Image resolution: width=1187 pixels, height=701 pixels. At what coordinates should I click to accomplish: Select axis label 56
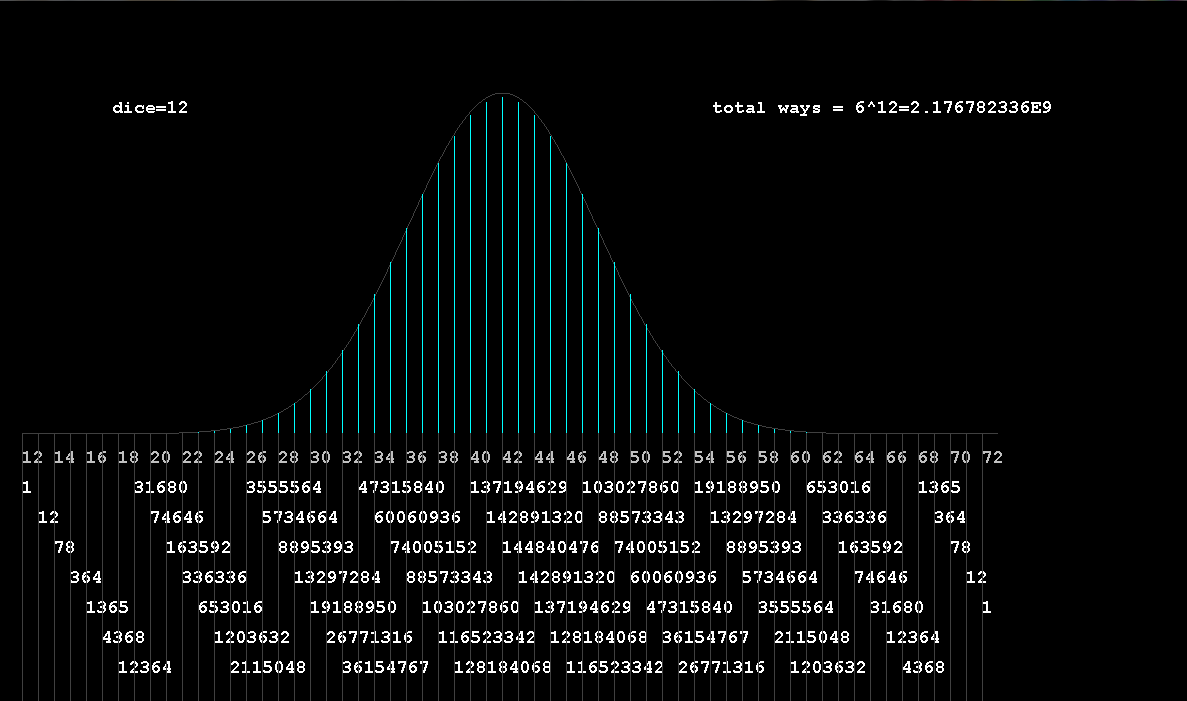pos(736,458)
